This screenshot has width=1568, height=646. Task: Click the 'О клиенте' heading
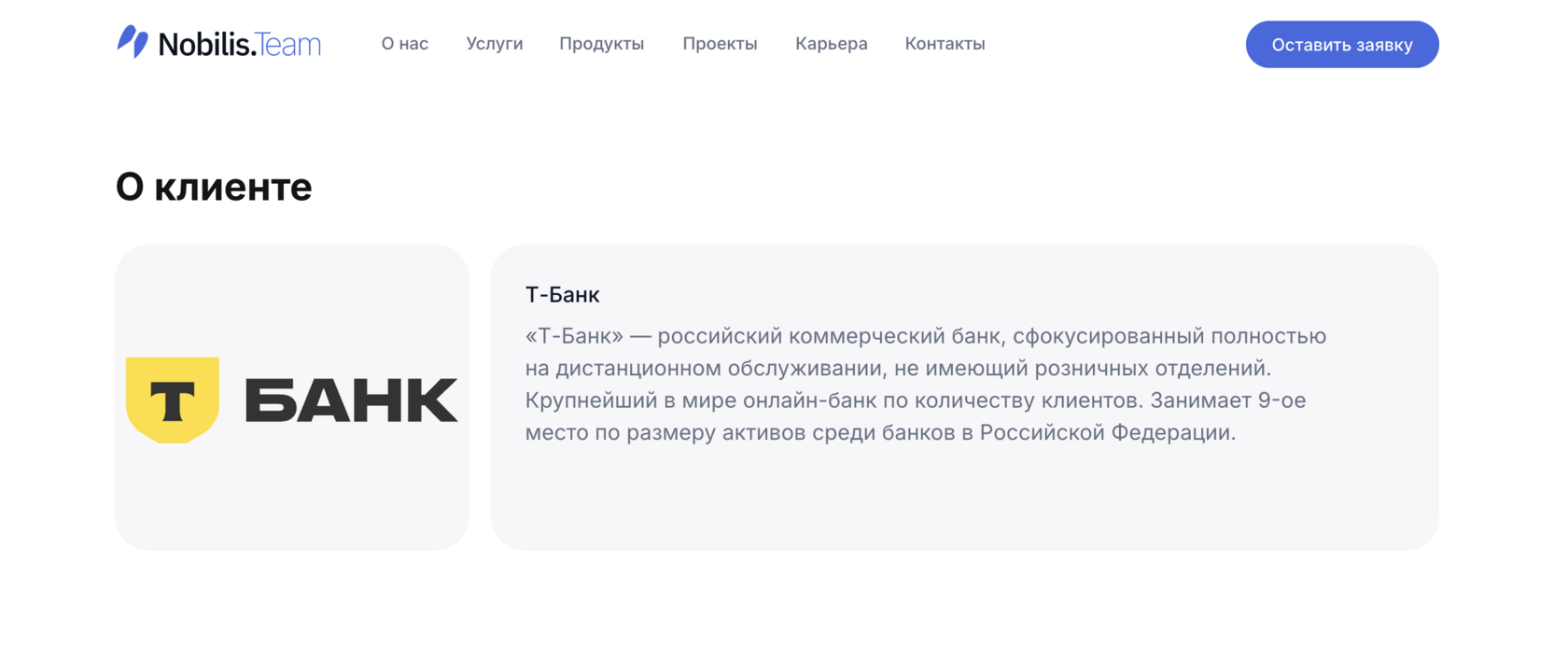(214, 186)
